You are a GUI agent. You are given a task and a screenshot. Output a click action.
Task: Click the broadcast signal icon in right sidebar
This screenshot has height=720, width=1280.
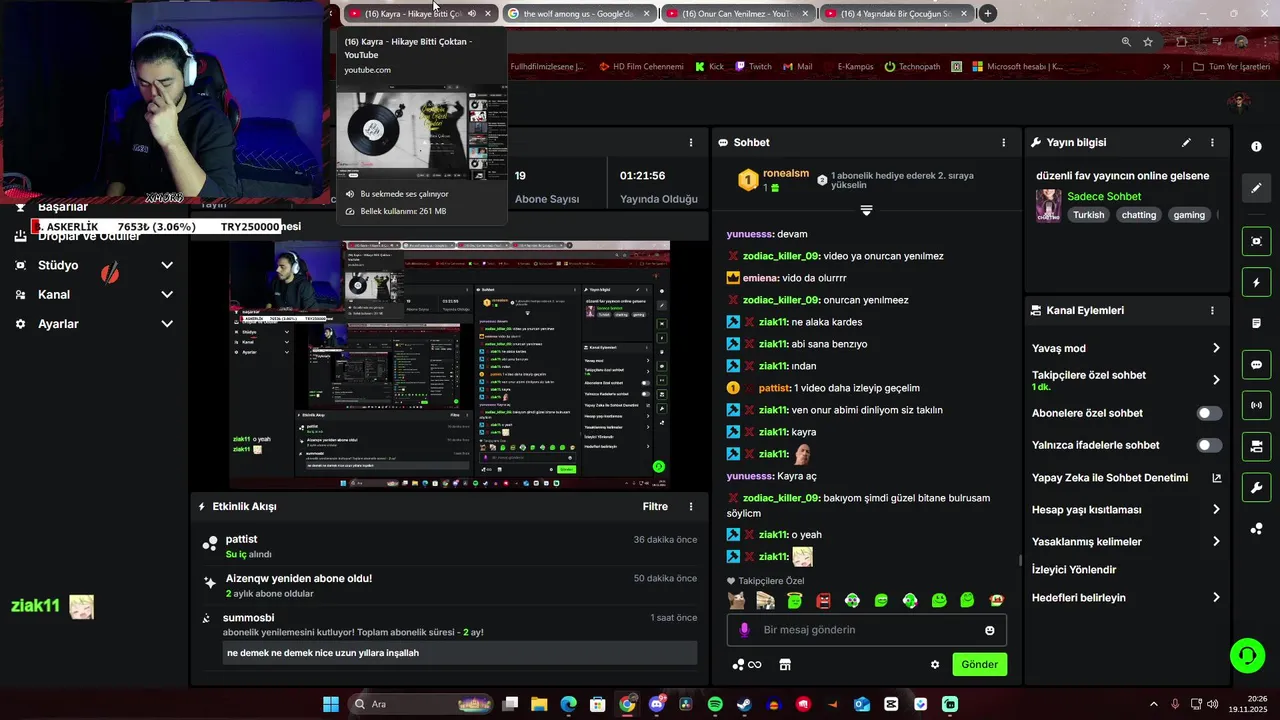1256,405
